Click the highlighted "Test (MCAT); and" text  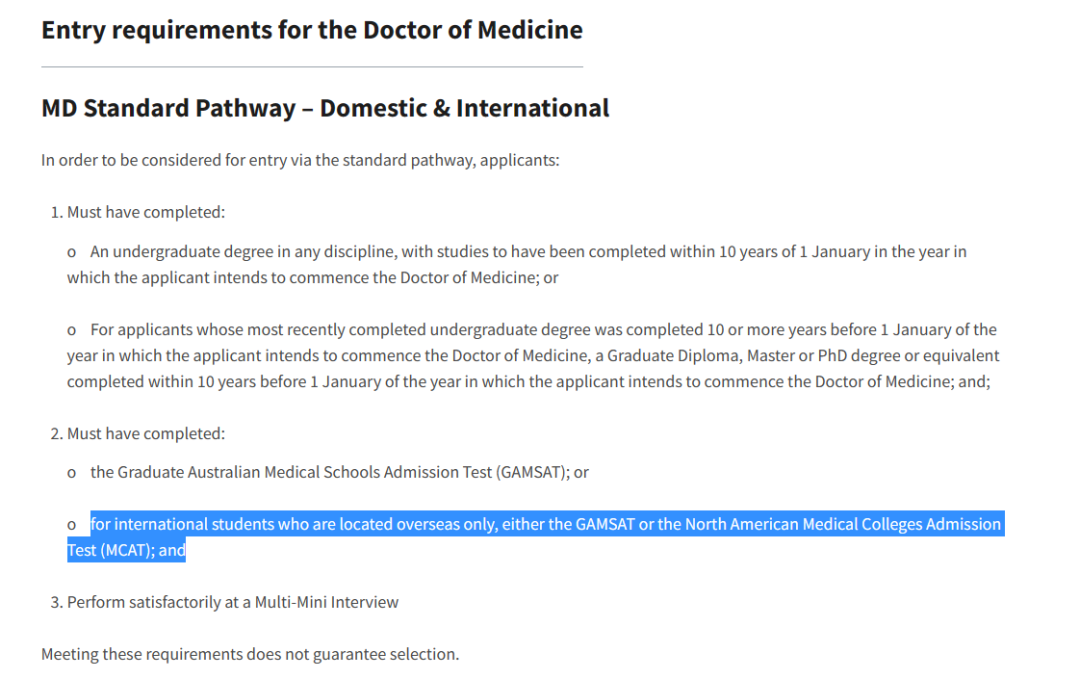pos(126,550)
